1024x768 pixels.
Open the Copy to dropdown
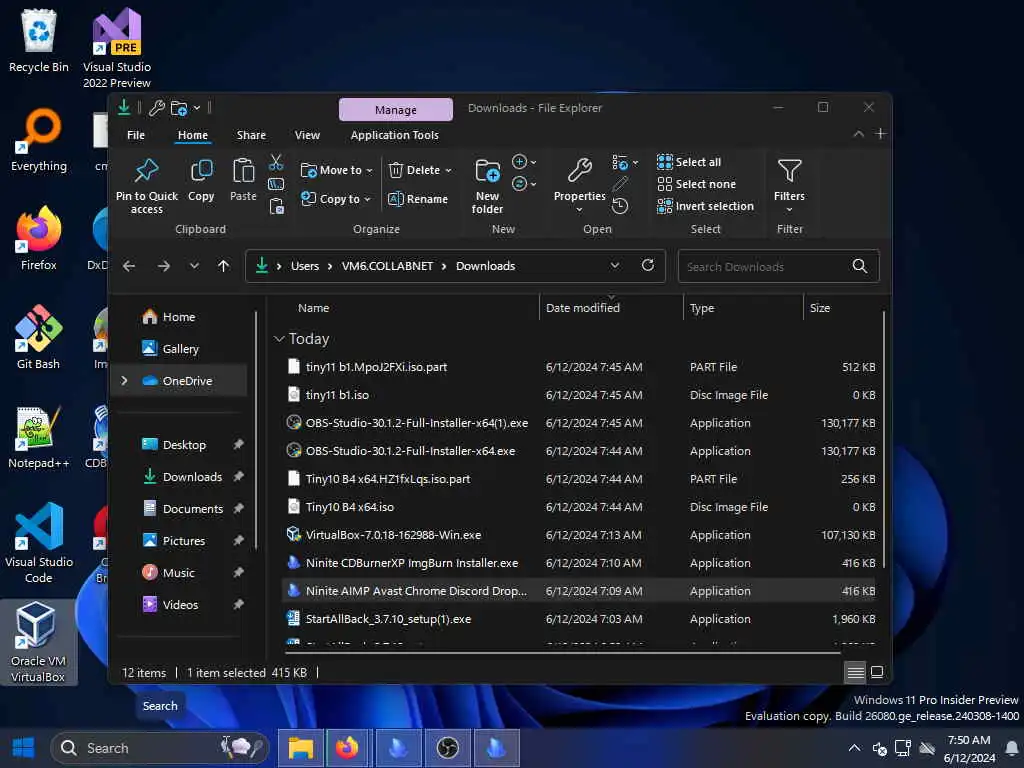click(x=336, y=199)
